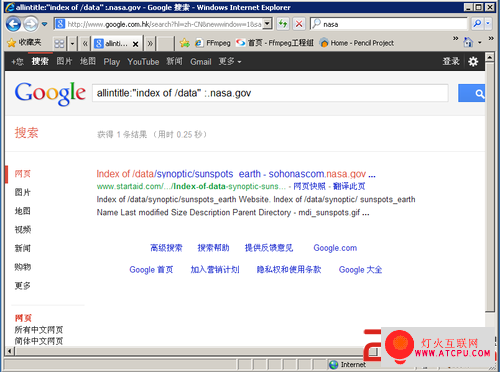Viewport: 500px width, 372px height.
Task: Open the FFmpeg favorites bar link
Action: [213, 43]
